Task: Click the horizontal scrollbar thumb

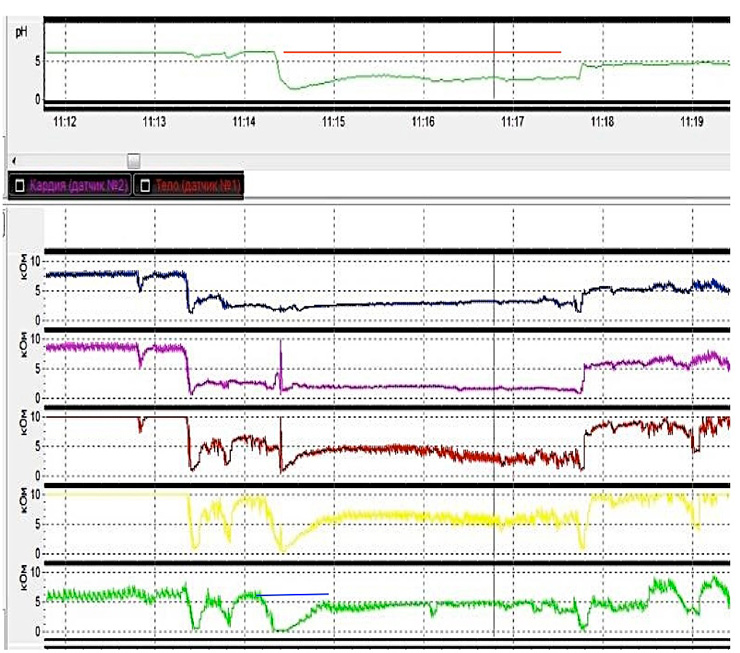Action: [134, 161]
